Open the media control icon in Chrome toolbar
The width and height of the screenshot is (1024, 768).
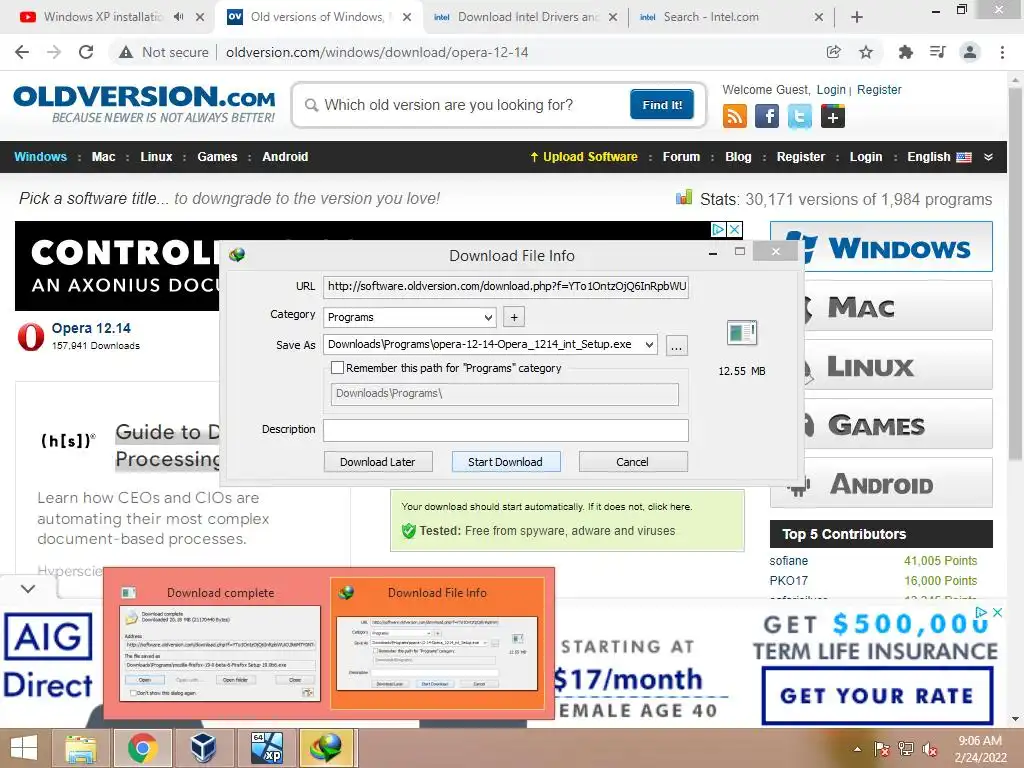click(938, 52)
